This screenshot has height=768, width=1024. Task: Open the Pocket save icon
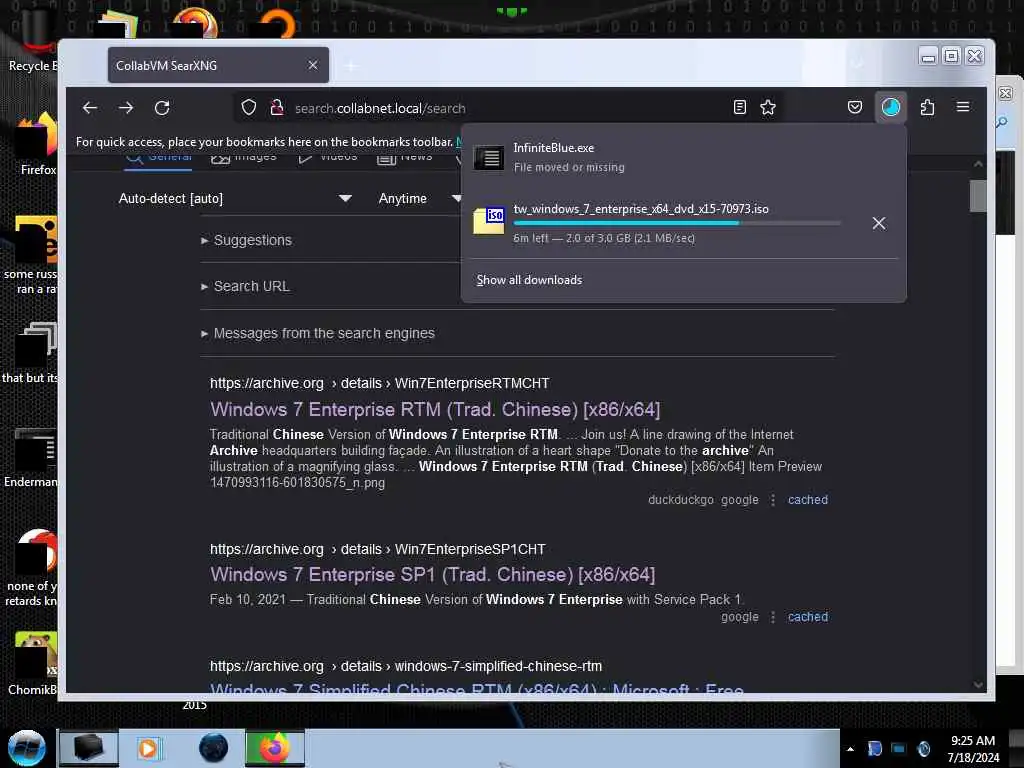855,107
